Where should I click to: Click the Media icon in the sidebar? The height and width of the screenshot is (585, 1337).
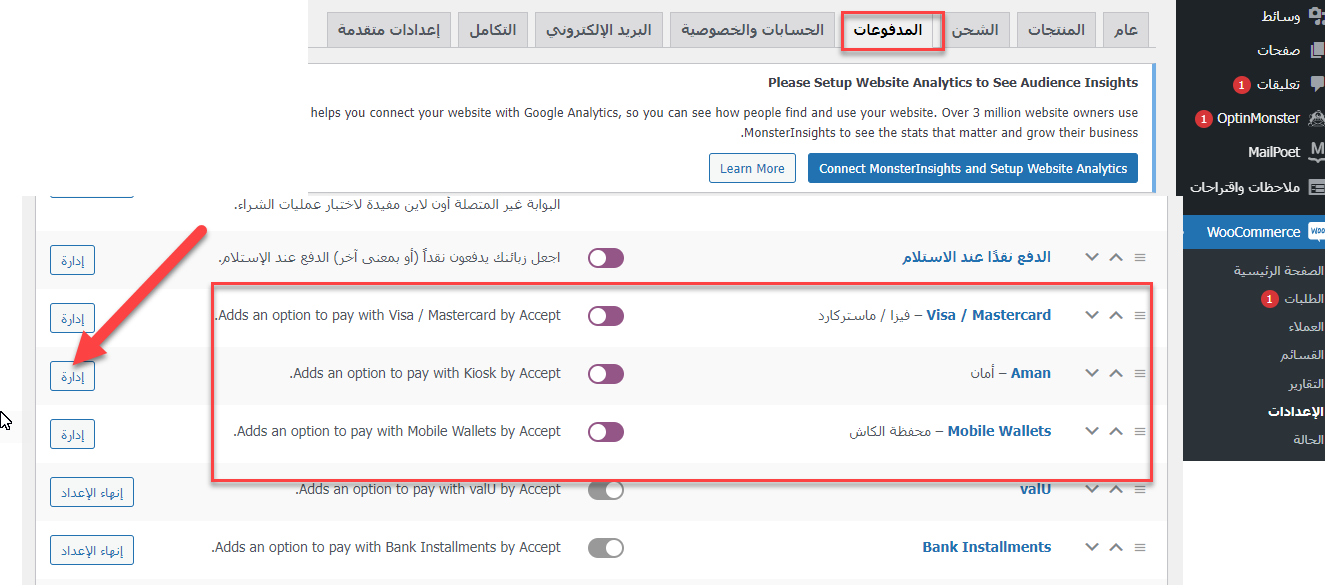(1315, 16)
